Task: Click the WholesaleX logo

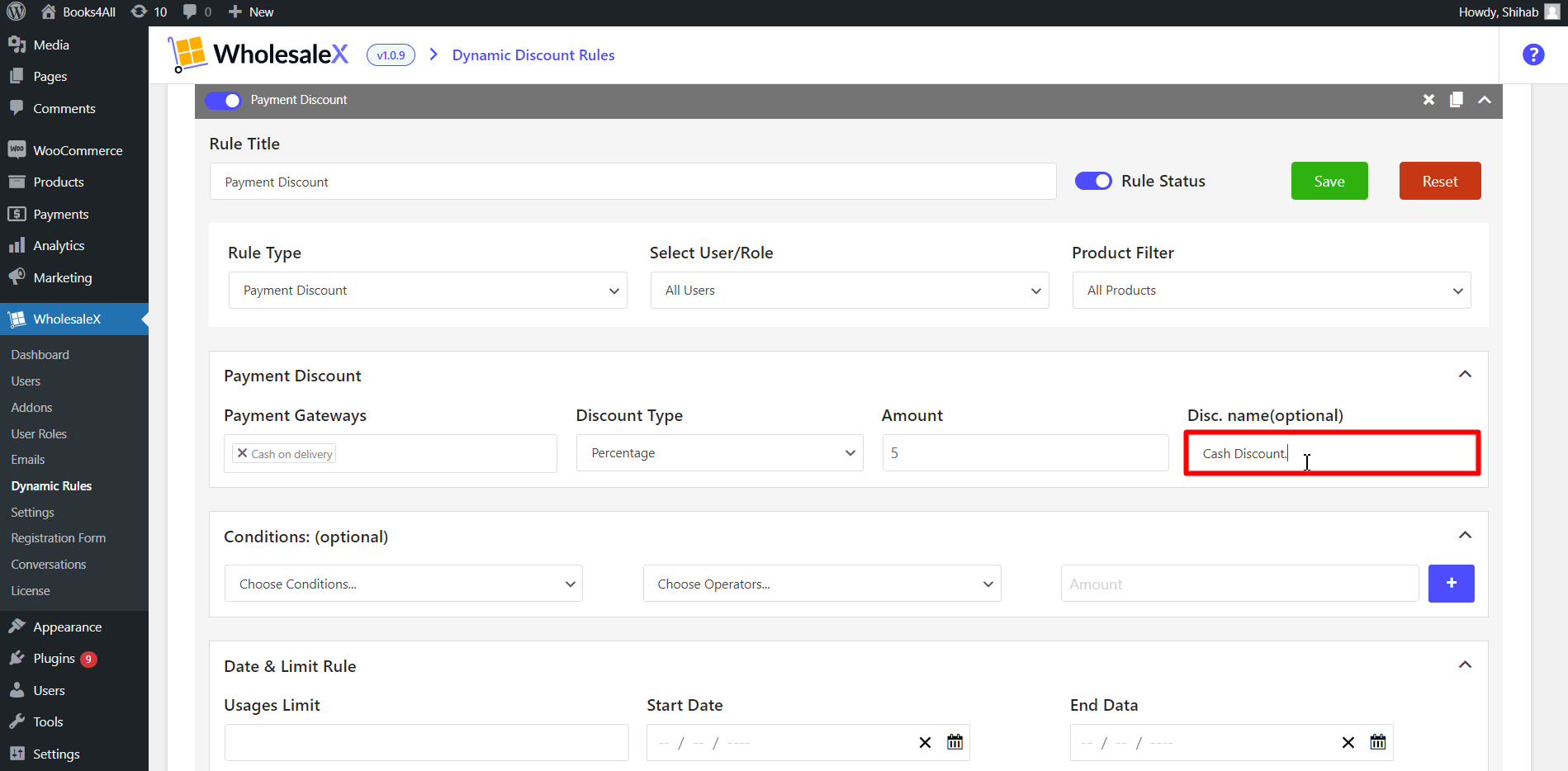Action: pyautogui.click(x=258, y=54)
